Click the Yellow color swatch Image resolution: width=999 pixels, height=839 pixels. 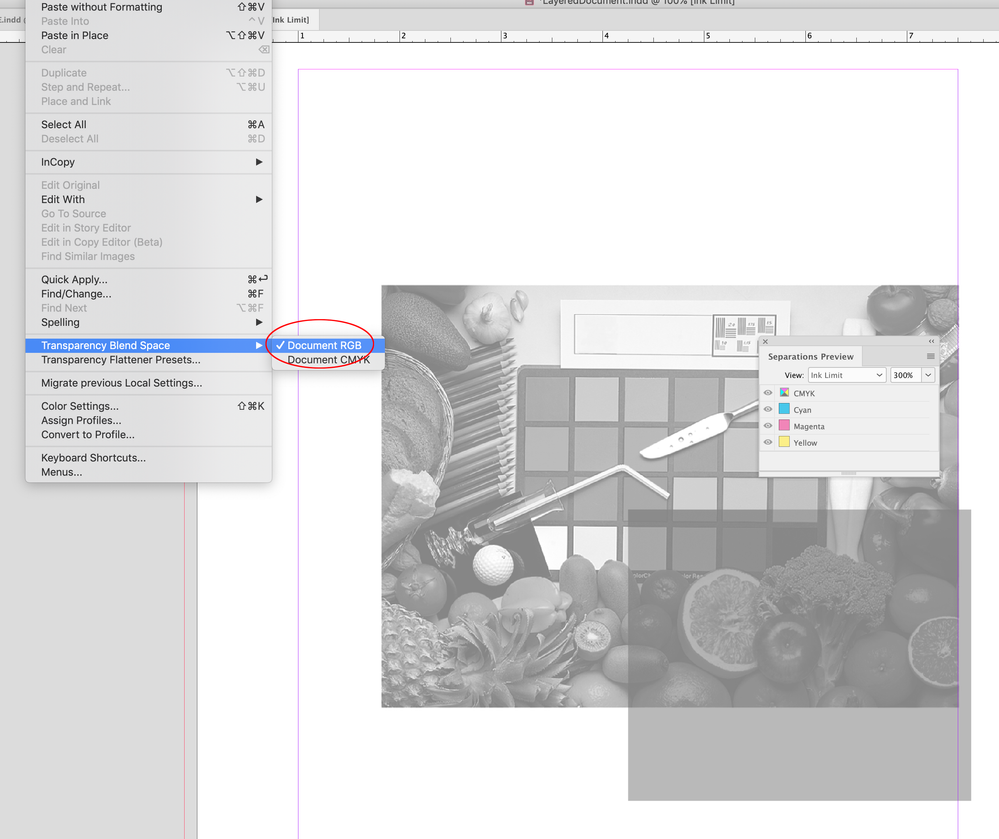click(784, 442)
